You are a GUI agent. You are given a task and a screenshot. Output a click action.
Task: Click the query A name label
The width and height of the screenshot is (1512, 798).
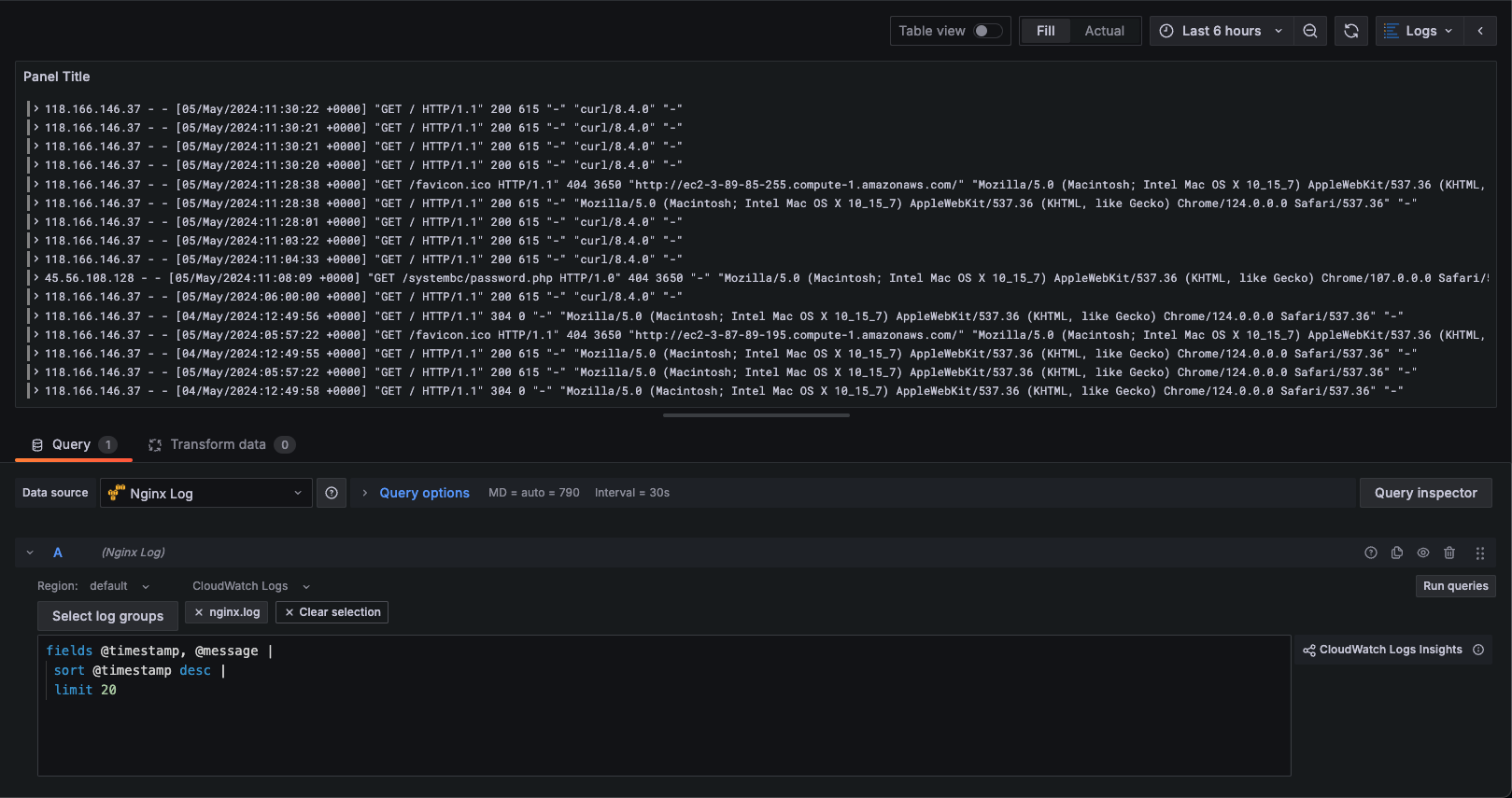58,553
